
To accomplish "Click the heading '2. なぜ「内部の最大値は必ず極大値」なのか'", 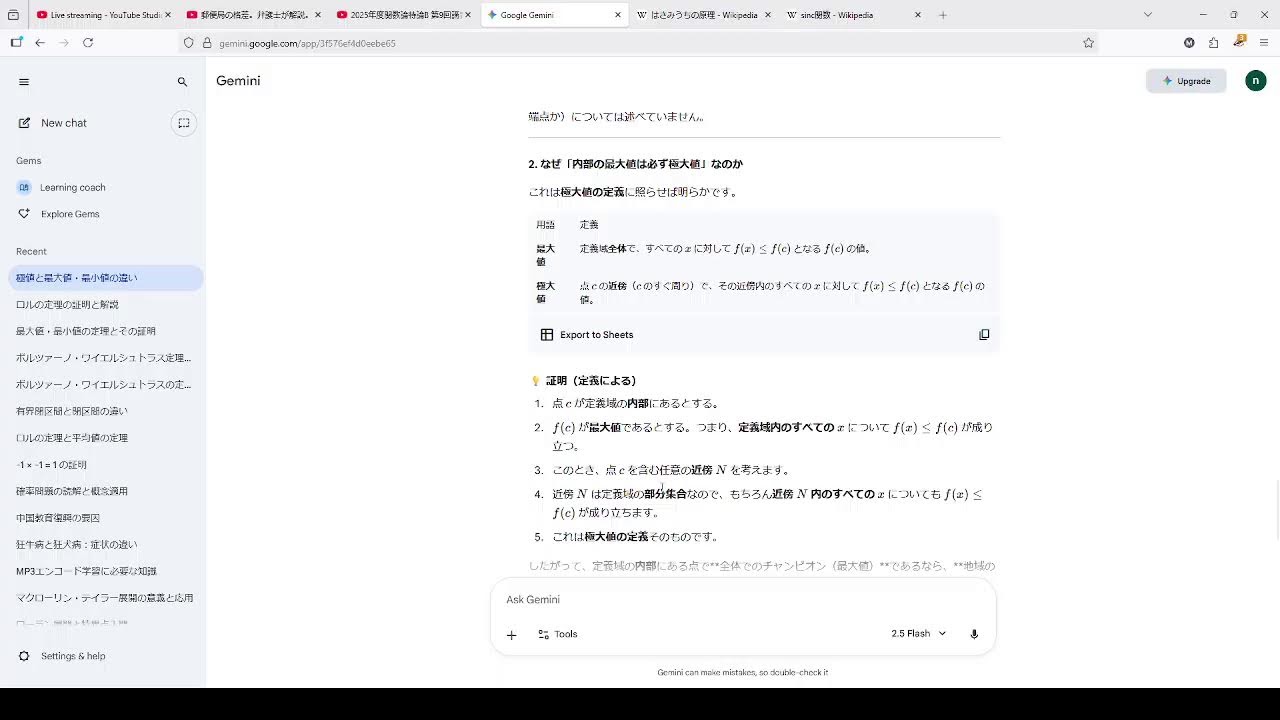I will coord(635,164).
